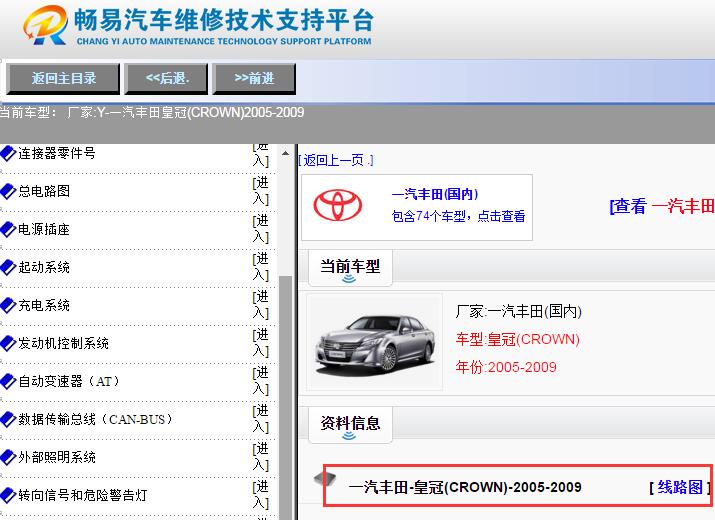Select 充电系统 list item text
The height and width of the screenshot is (520, 715).
pyautogui.click(x=44, y=305)
